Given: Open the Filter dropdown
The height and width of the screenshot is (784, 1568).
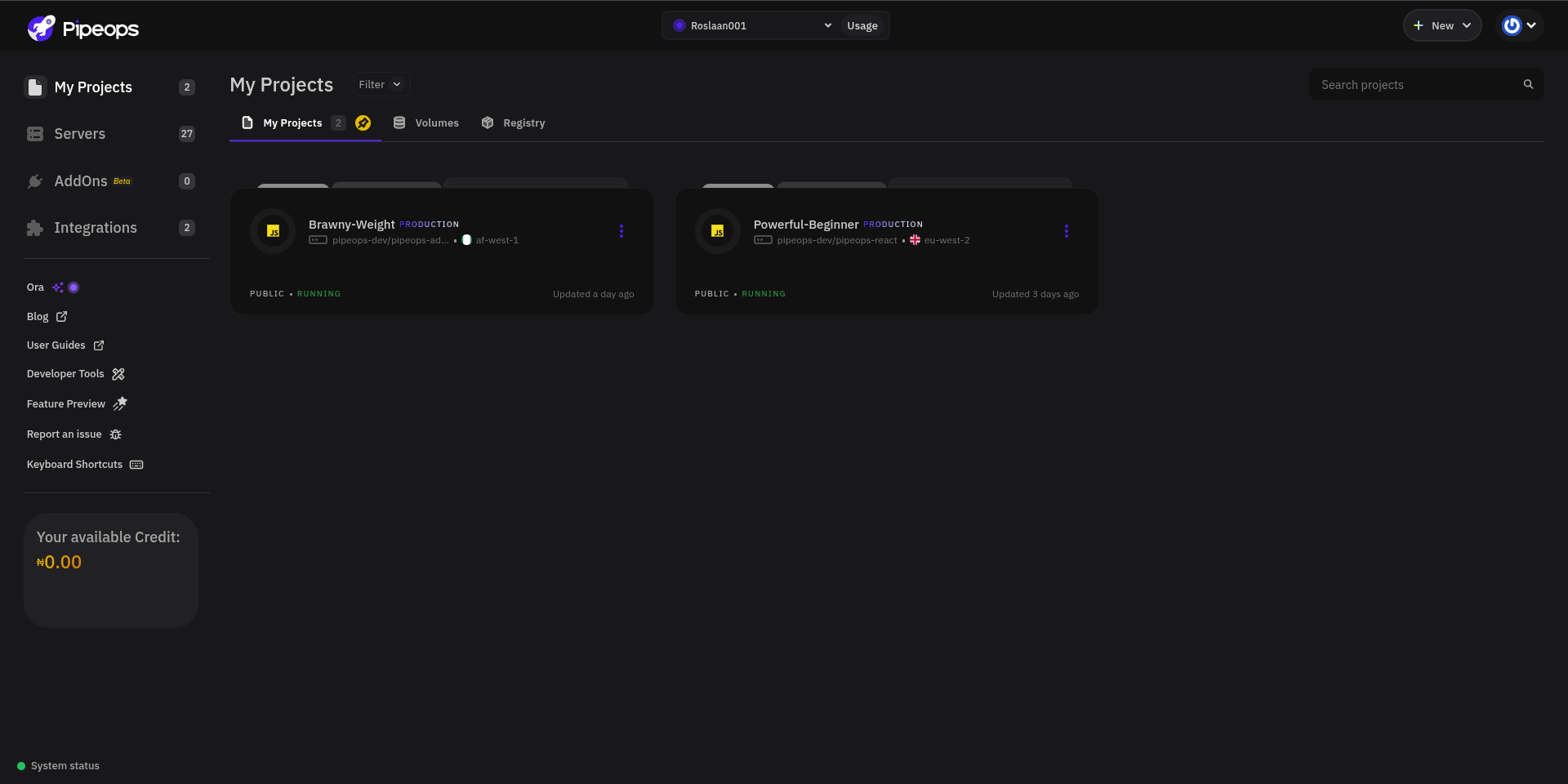Looking at the screenshot, I should click(x=381, y=84).
